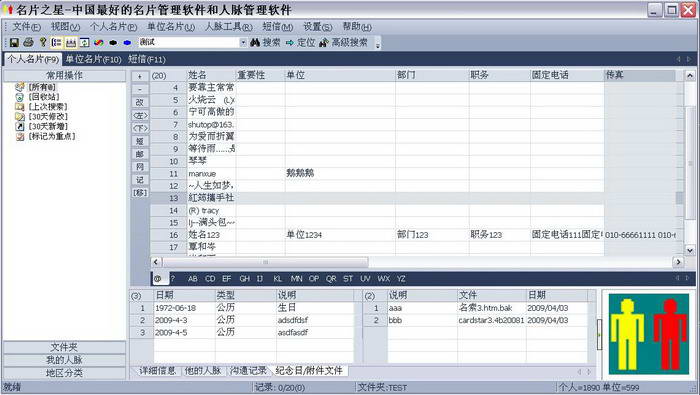700x395 pixels.
Task: Open 高级搜索 advanced search
Action: (343, 42)
